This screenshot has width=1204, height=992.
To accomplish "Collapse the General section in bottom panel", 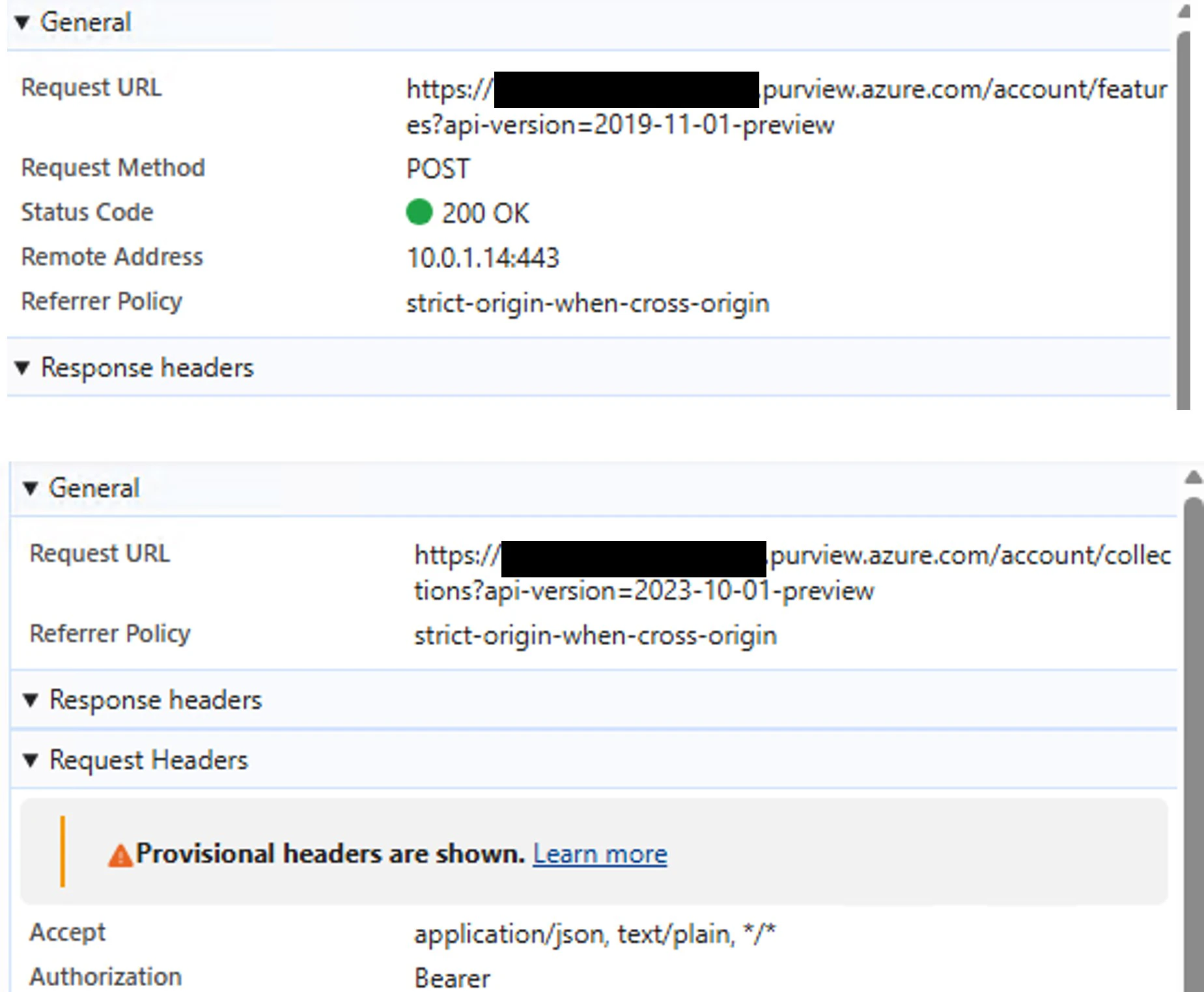I will [31, 488].
